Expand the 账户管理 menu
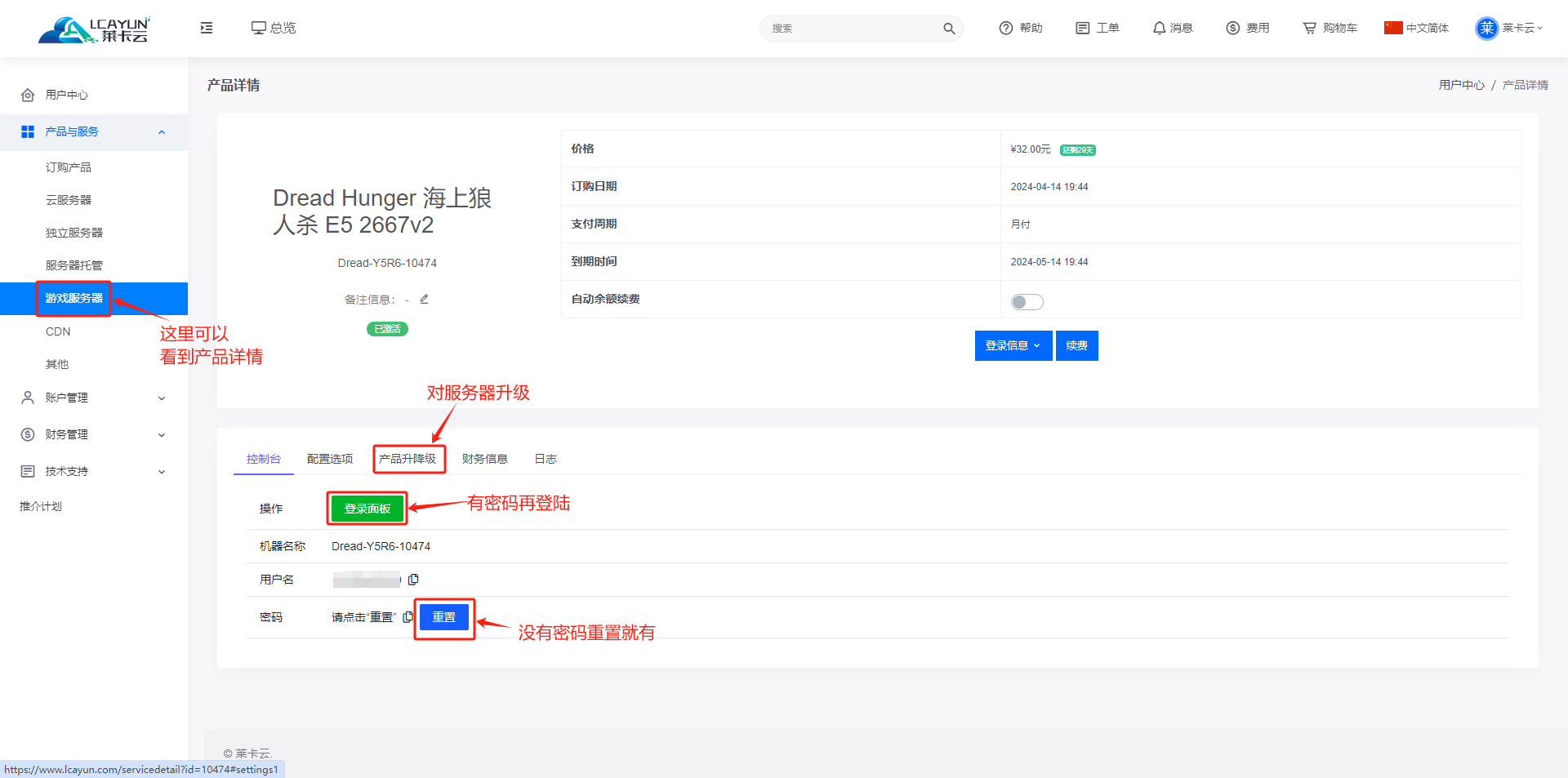The height and width of the screenshot is (778, 1568). [x=94, y=398]
